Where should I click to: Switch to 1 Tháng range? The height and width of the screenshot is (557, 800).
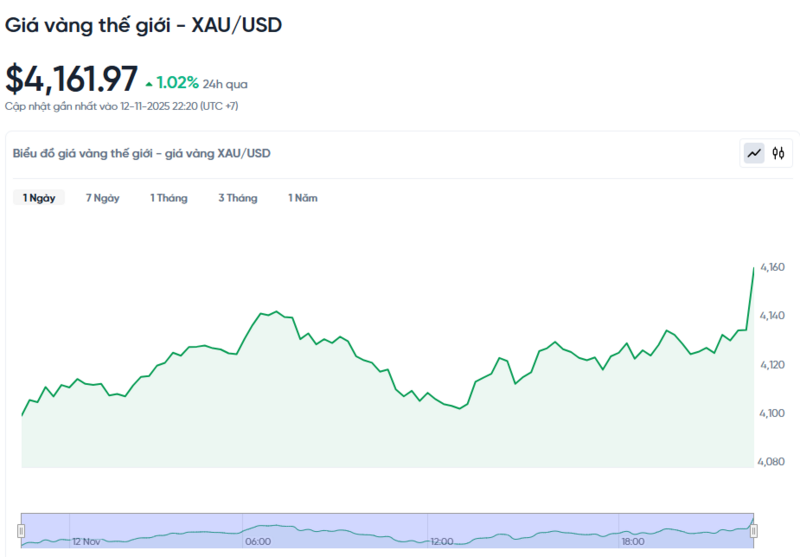[169, 198]
